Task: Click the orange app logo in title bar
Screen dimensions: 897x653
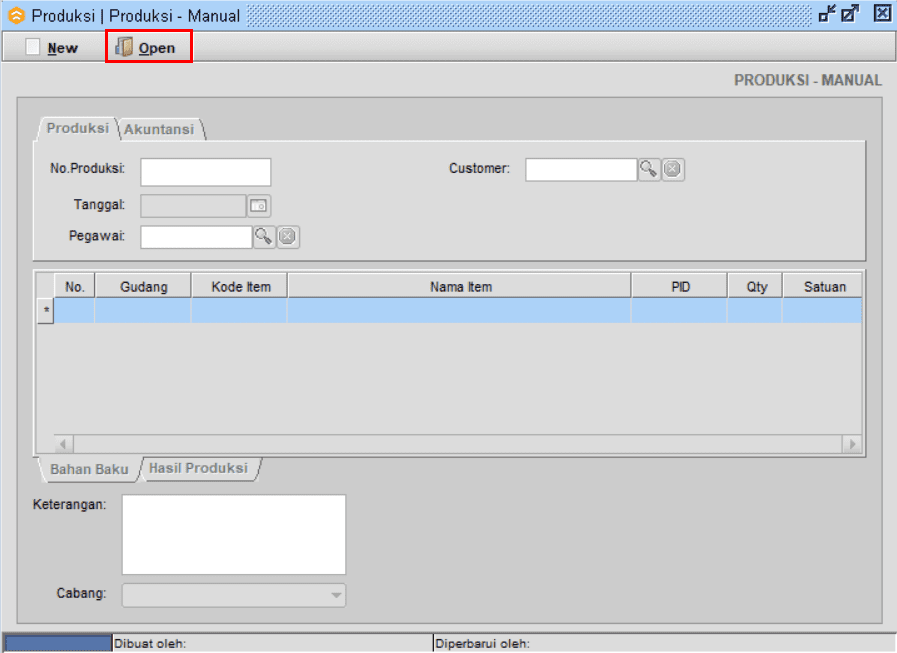Action: [x=17, y=16]
